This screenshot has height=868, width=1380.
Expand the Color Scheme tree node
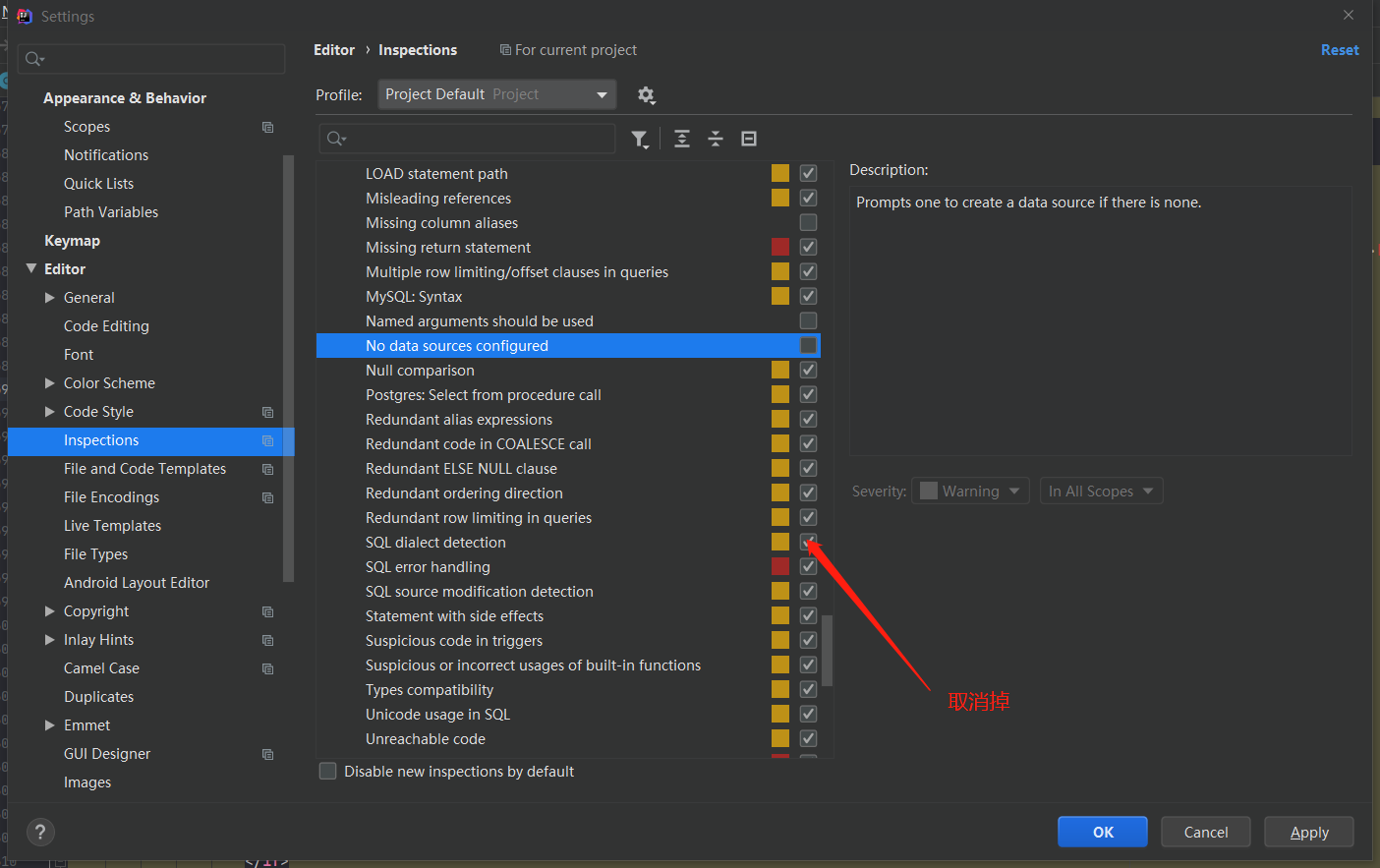tap(50, 383)
